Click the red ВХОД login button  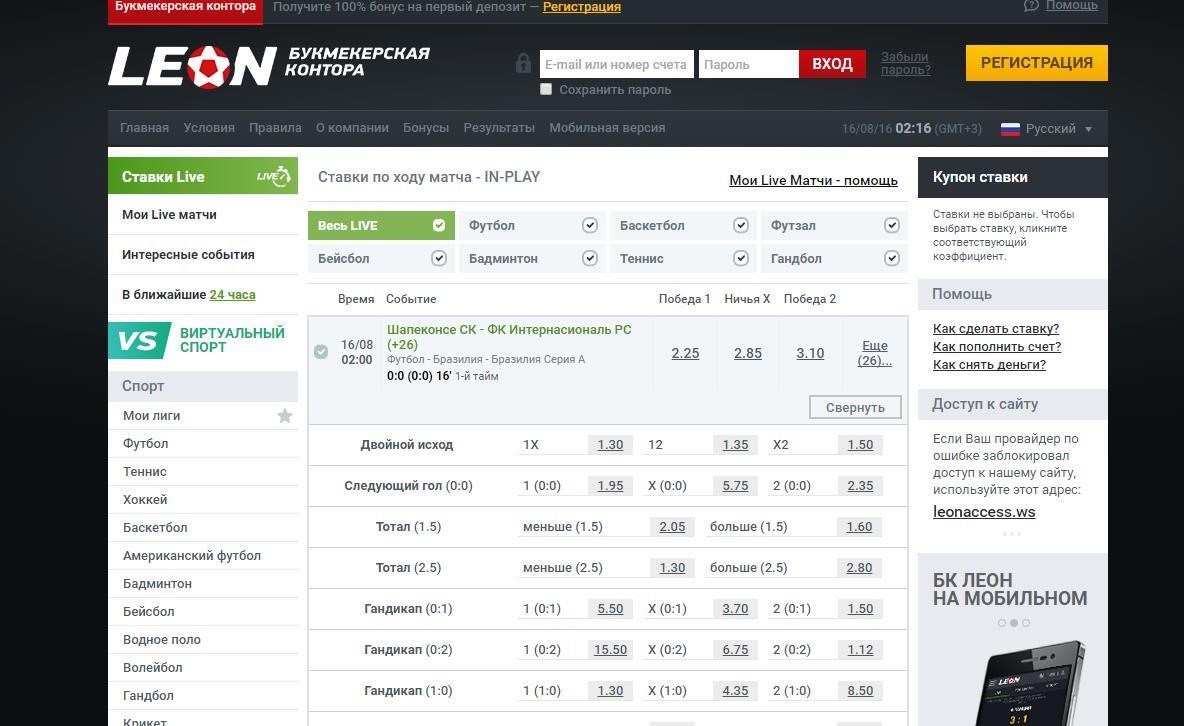[832, 64]
